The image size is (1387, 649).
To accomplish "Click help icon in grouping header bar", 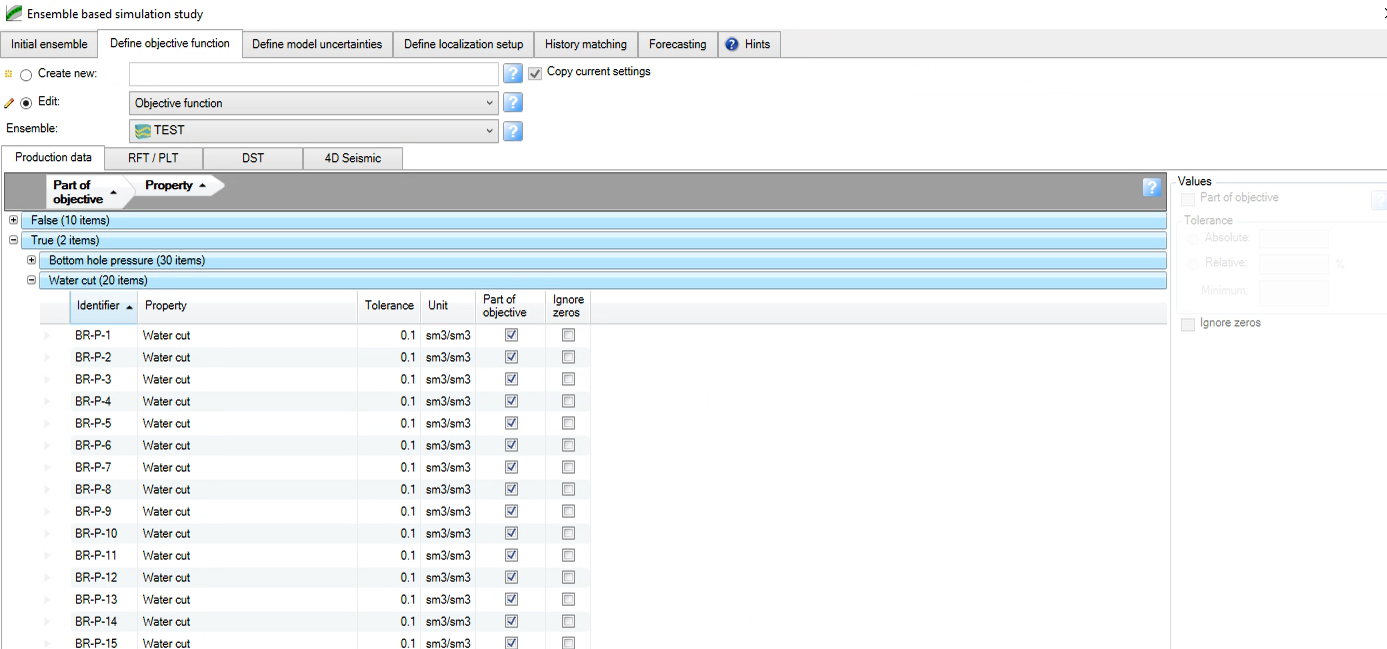I will pyautogui.click(x=1153, y=187).
